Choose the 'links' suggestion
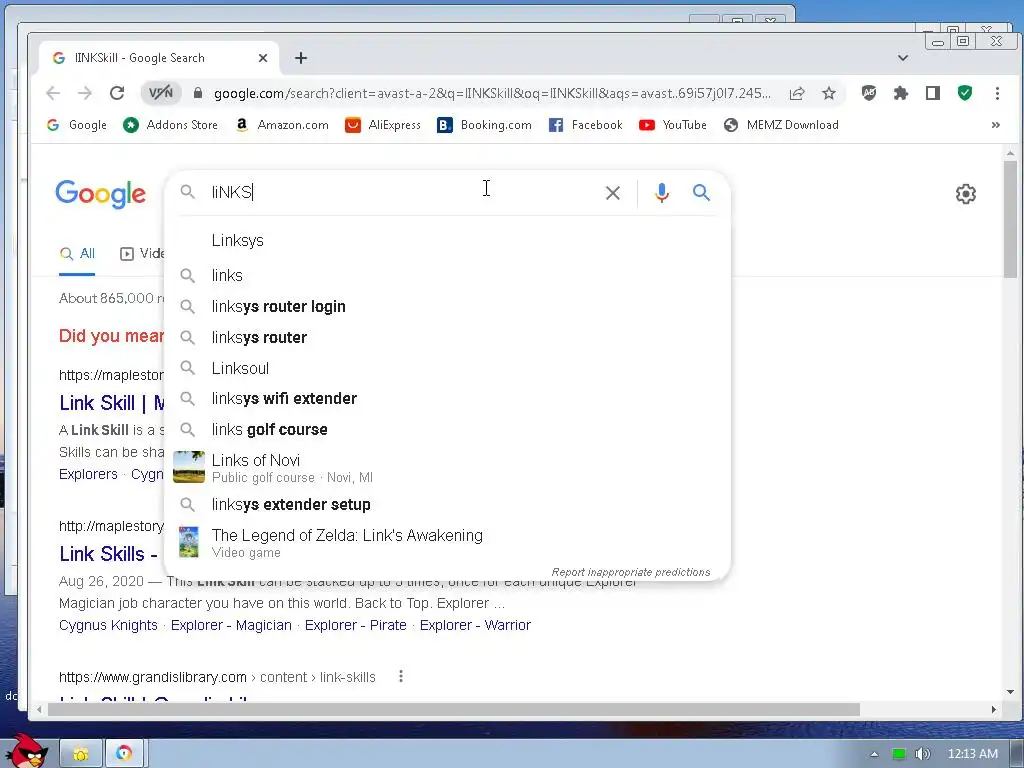The width and height of the screenshot is (1024, 768). point(447,276)
